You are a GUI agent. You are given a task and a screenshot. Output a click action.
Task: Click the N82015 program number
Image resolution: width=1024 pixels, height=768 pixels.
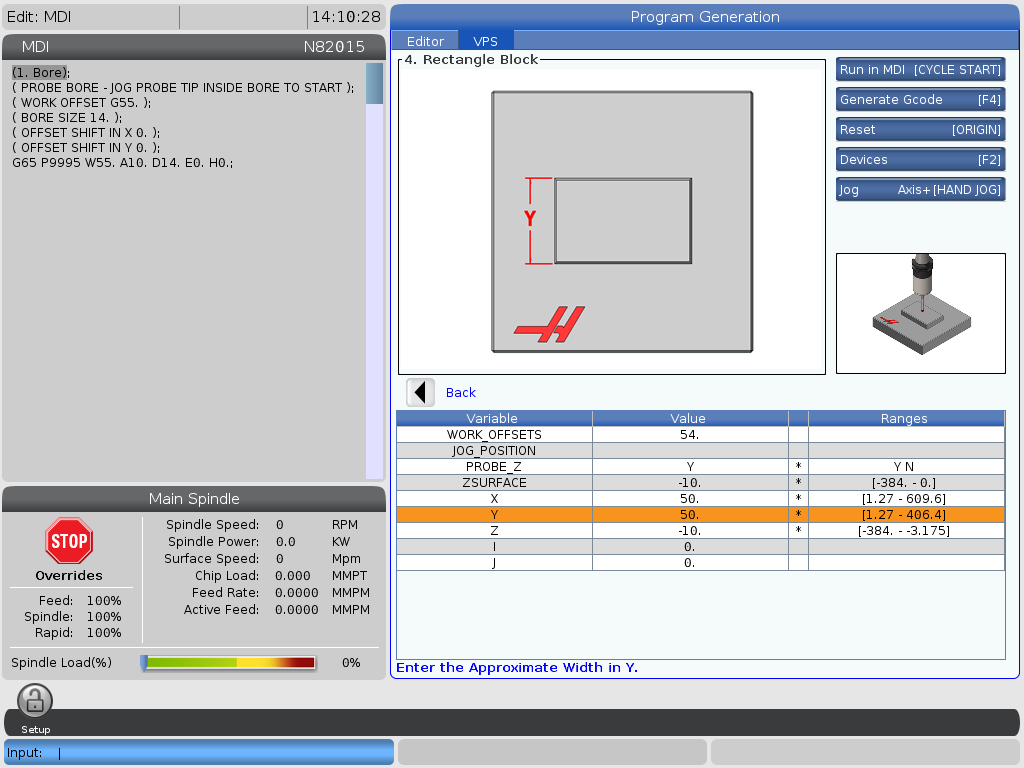point(334,47)
